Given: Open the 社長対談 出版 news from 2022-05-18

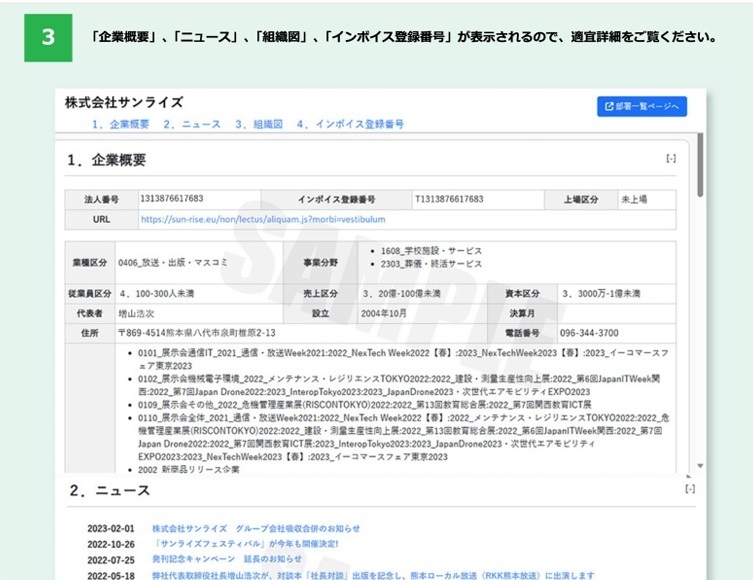Looking at the screenshot, I should 372,575.
